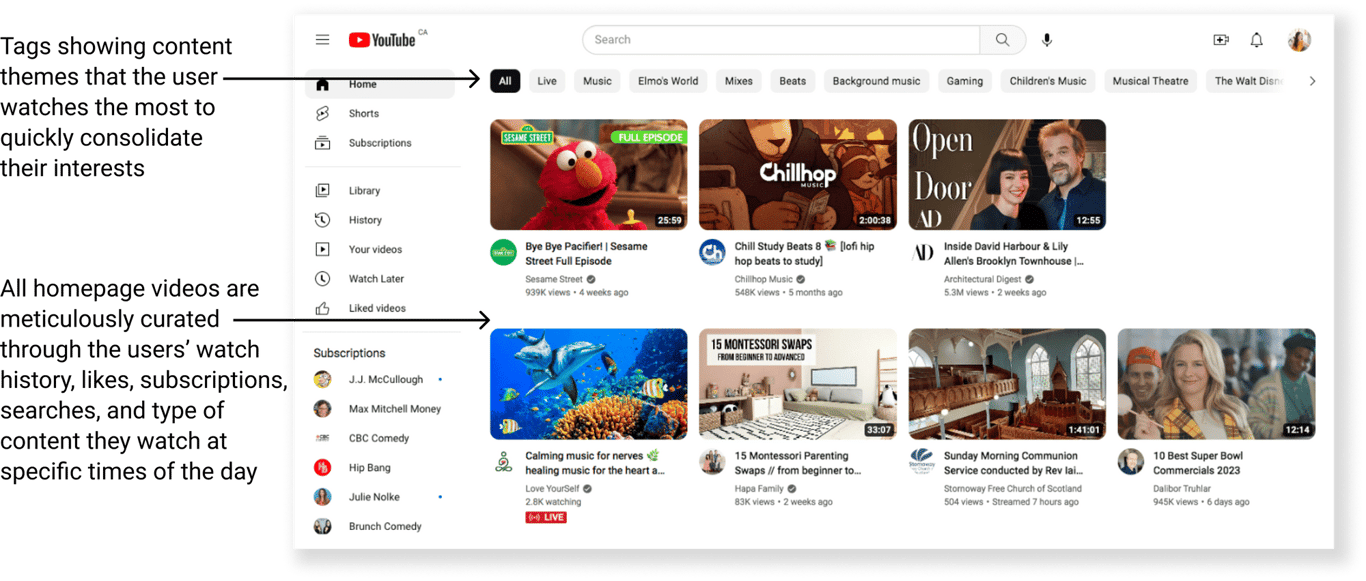Open Sesame Street channel avatar
The height and width of the screenshot is (581, 1366).
[503, 252]
